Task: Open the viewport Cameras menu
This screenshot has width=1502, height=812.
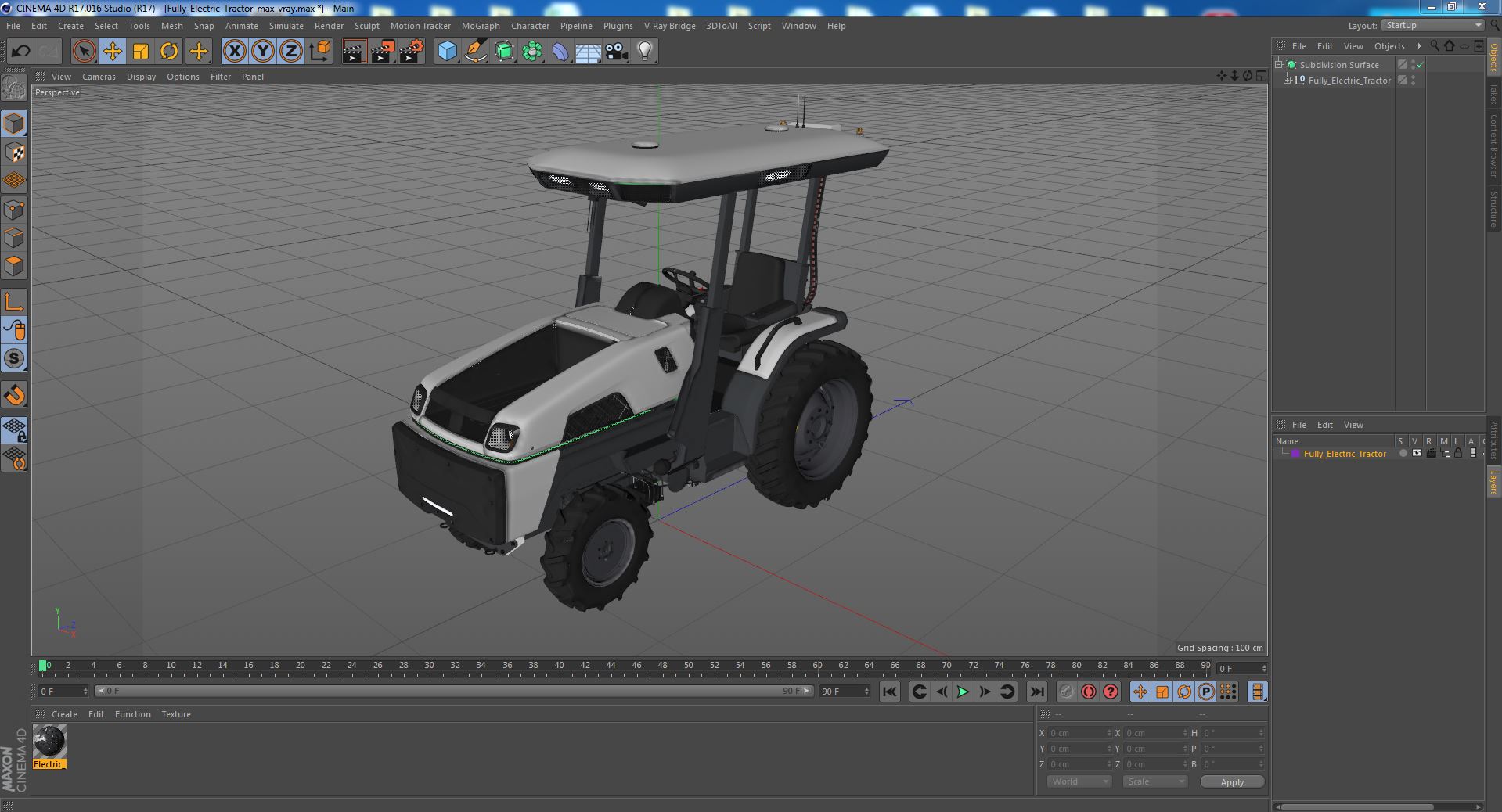Action: pyautogui.click(x=99, y=77)
